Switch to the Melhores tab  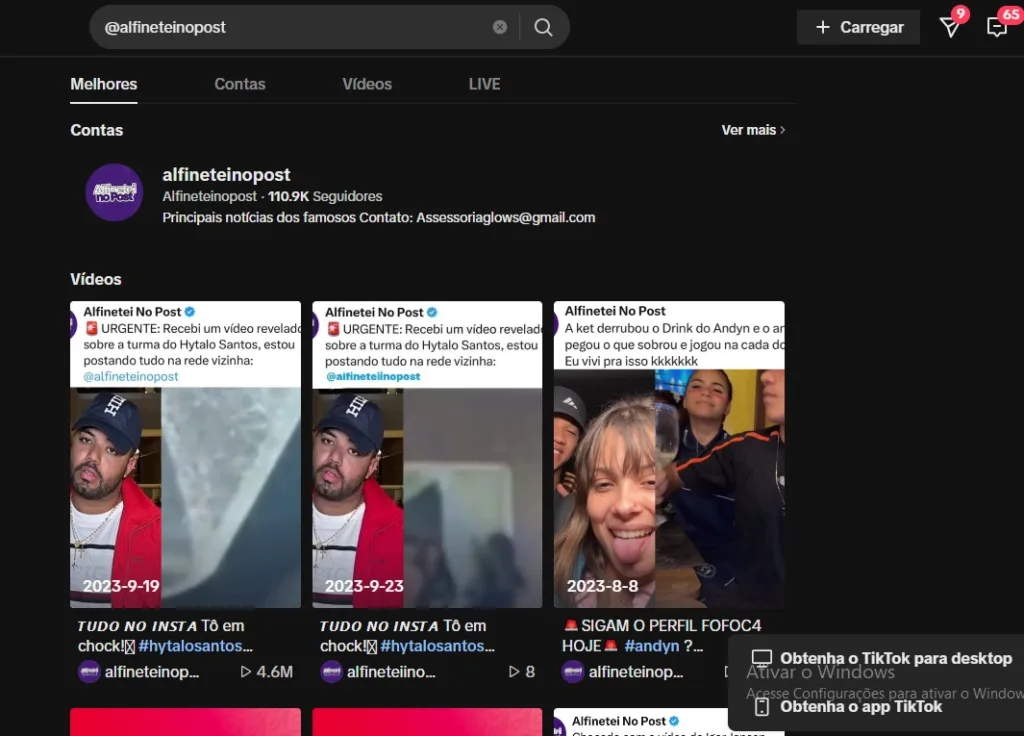(x=104, y=84)
